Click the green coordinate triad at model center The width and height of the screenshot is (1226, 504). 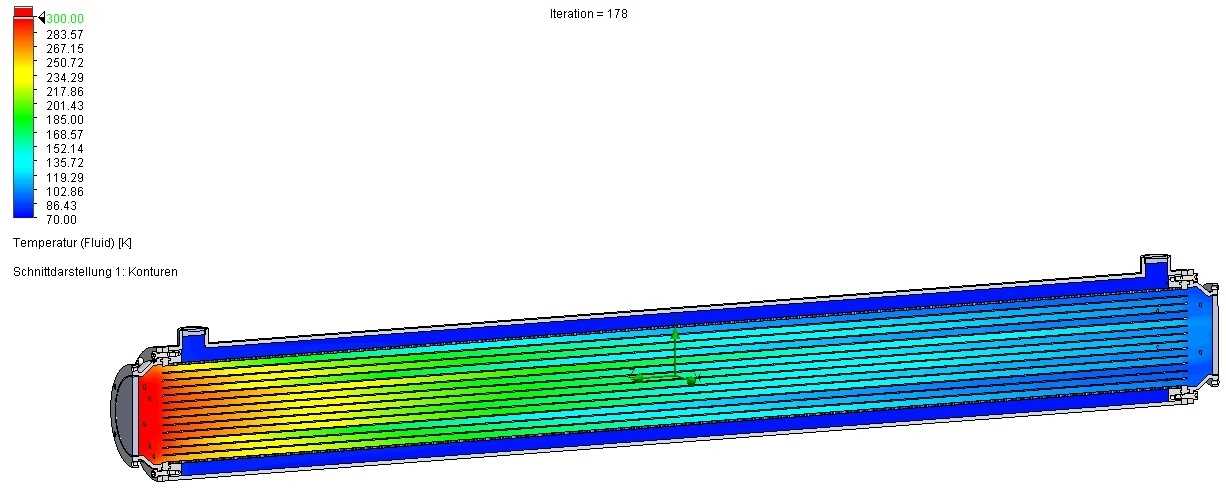click(668, 358)
